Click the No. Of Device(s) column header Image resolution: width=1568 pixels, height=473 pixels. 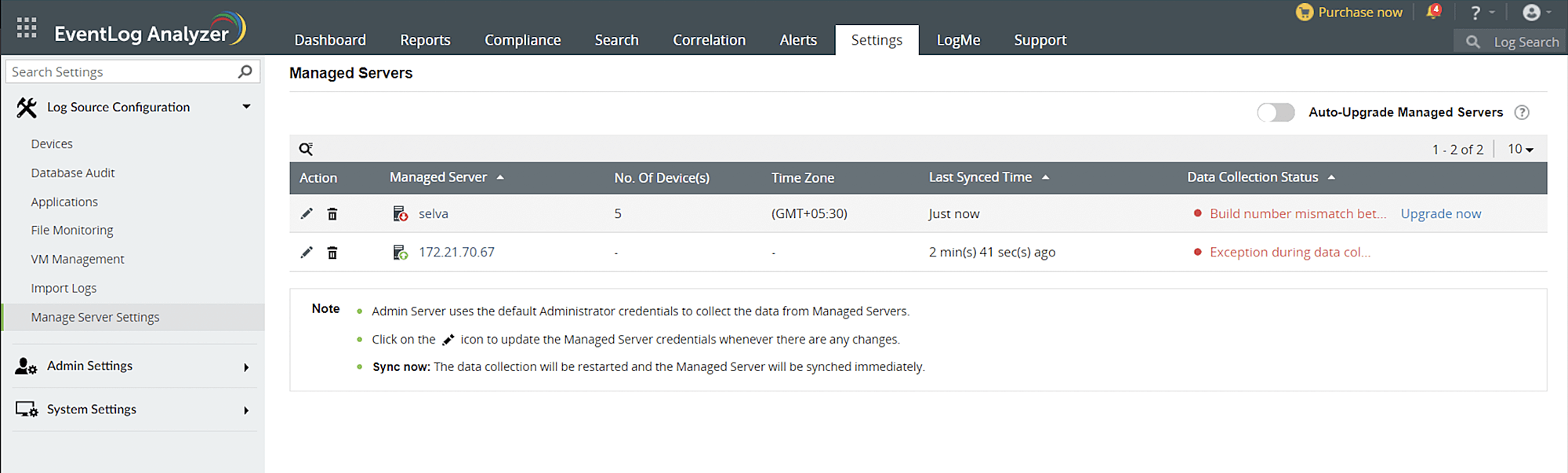(662, 178)
